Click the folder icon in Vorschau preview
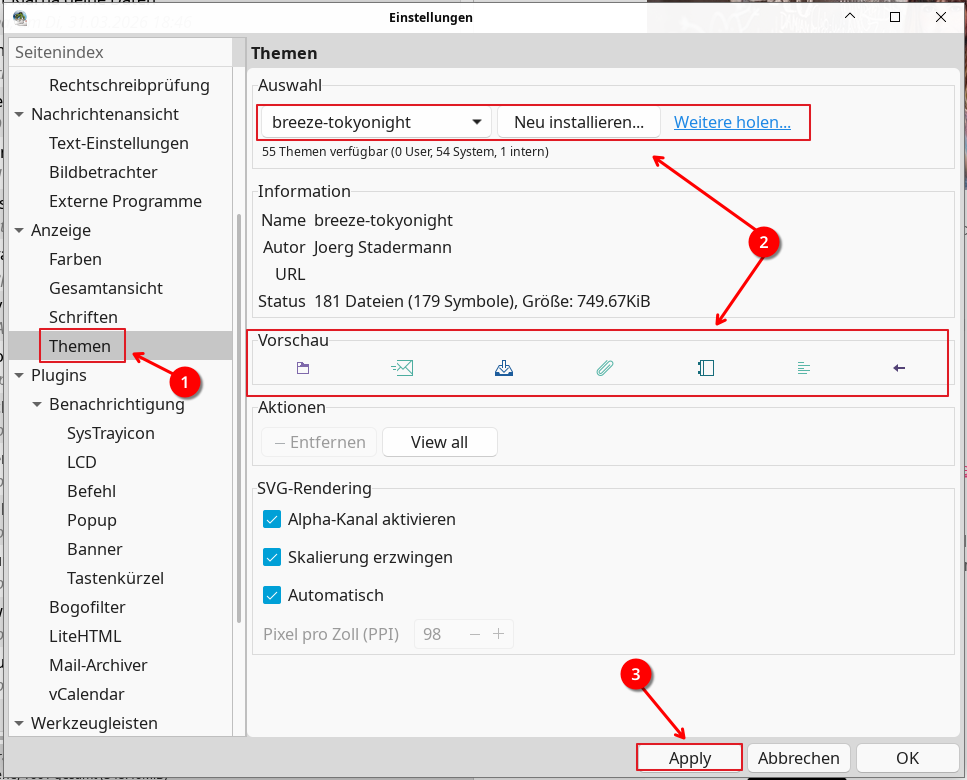The width and height of the screenshot is (967, 780). [x=302, y=368]
